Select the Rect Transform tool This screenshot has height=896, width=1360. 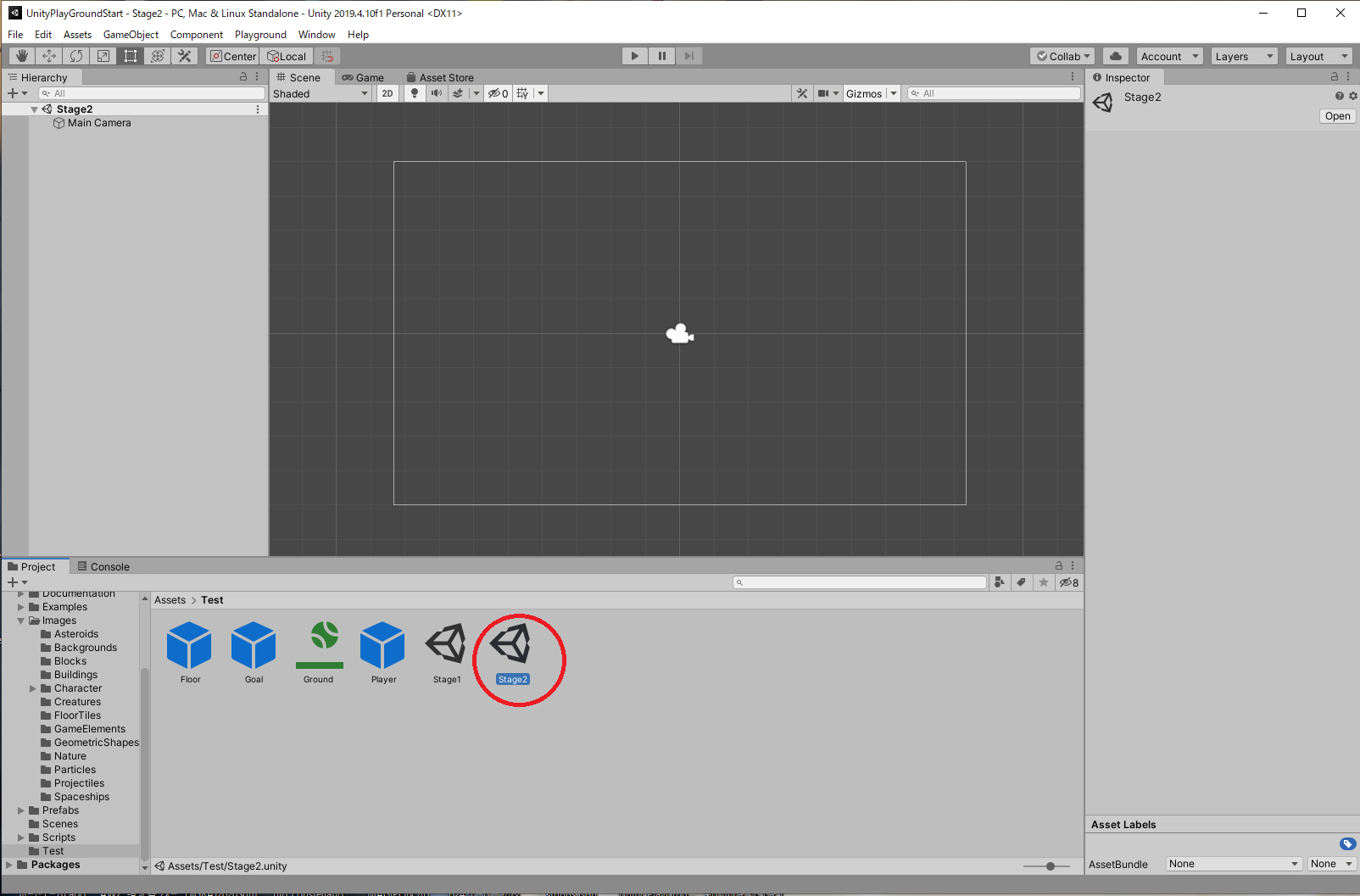click(131, 56)
